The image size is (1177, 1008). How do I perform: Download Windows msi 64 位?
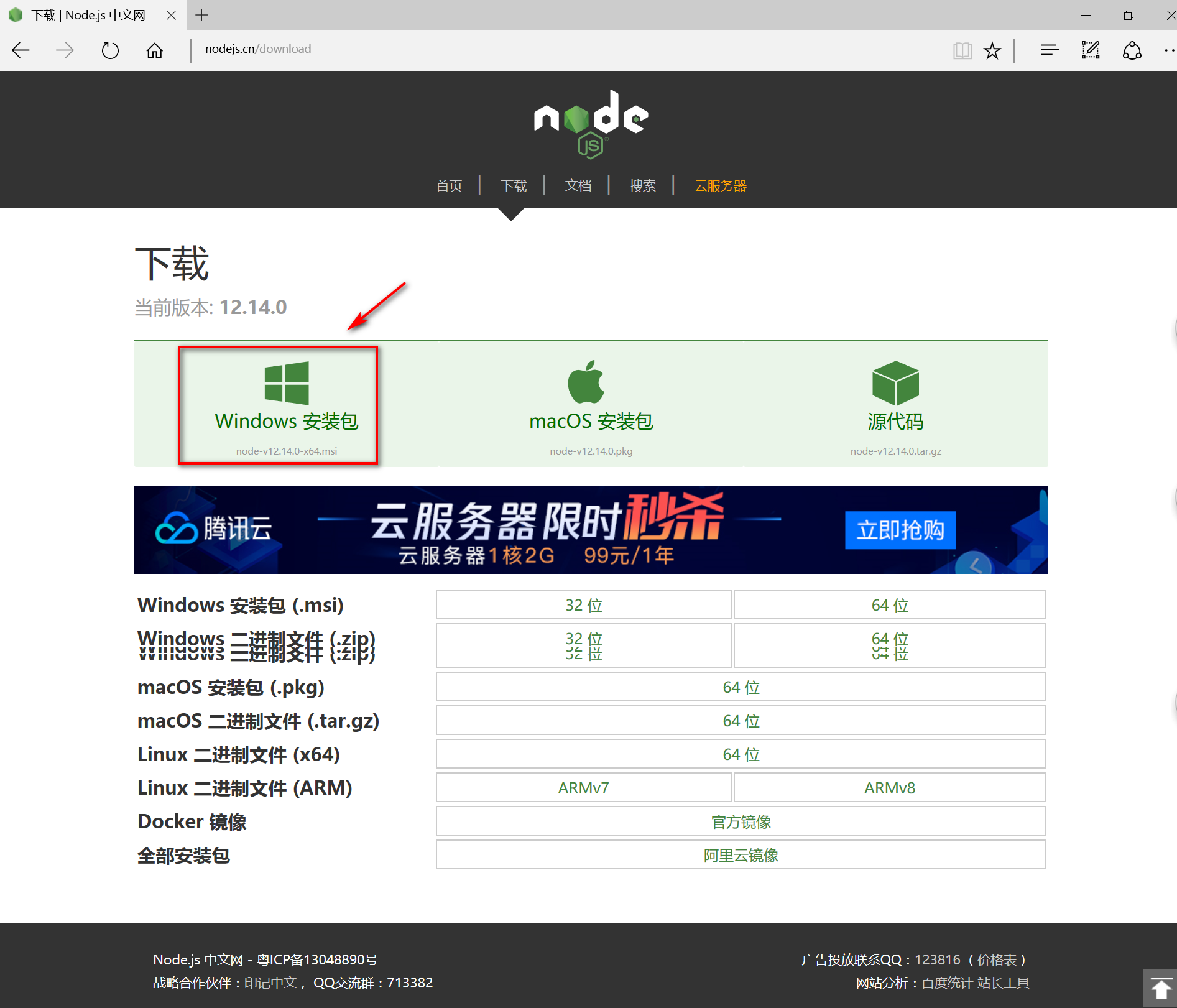[x=890, y=605]
